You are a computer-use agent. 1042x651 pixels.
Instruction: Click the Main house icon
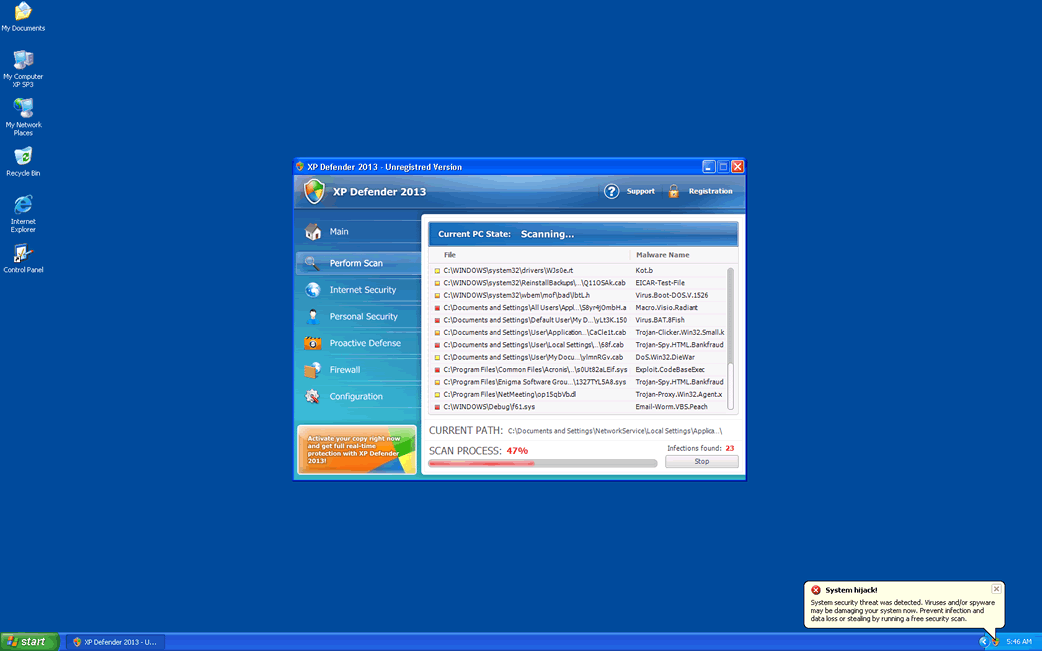(x=313, y=232)
